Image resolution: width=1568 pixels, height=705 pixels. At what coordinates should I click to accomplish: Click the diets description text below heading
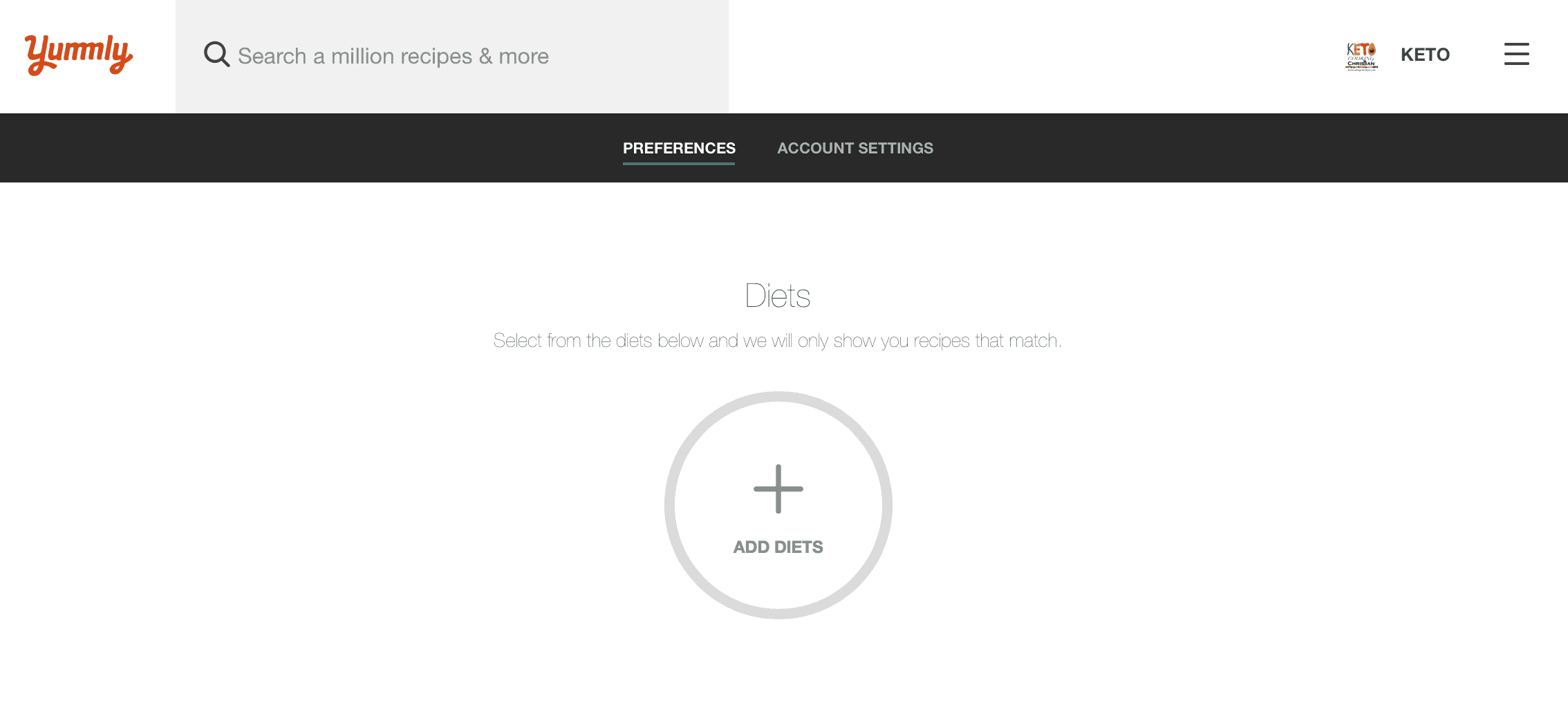778,341
